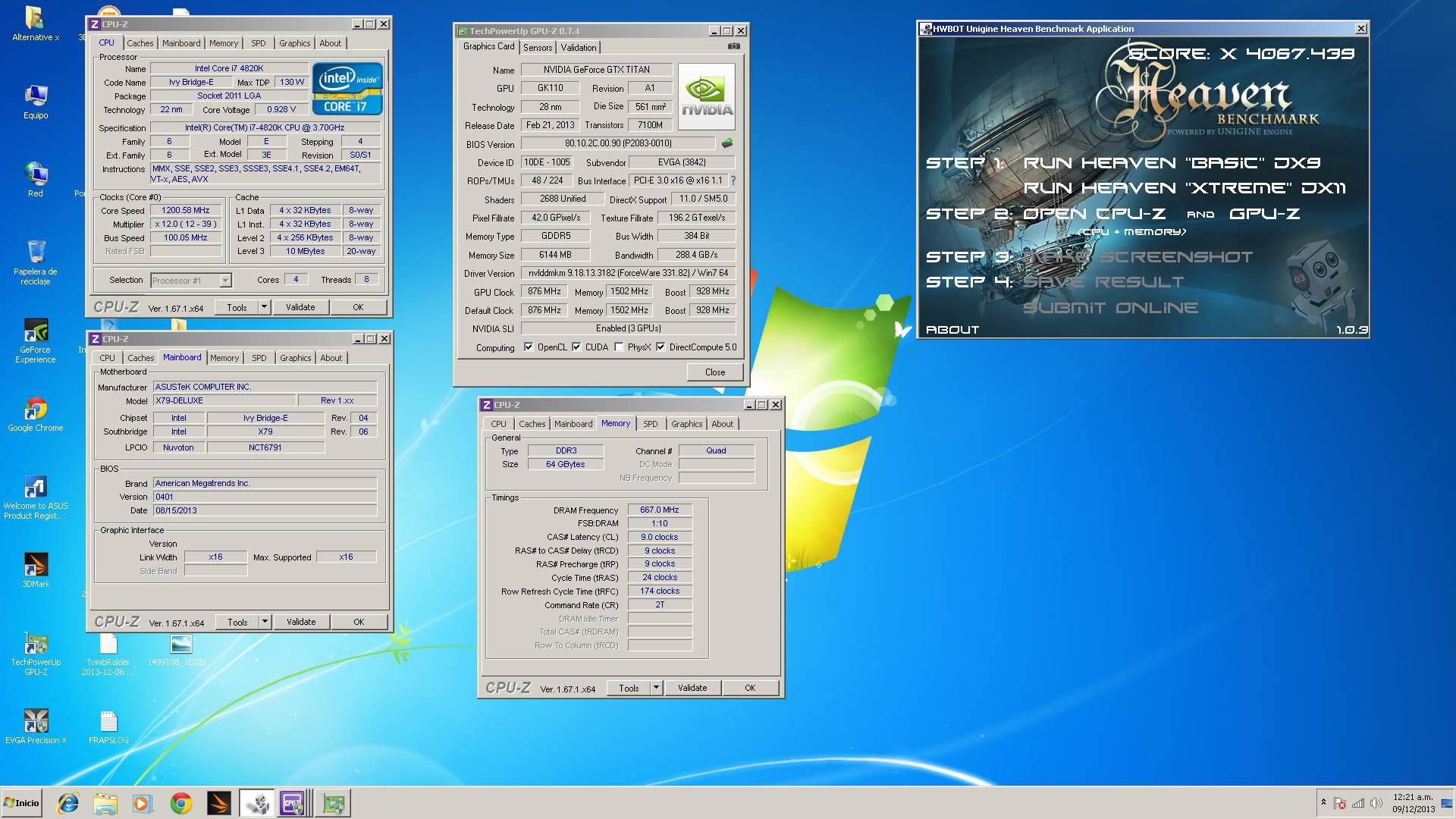Screen dimensions: 1456x819
Task: Show hidden tray icons arrow
Action: click(1323, 802)
